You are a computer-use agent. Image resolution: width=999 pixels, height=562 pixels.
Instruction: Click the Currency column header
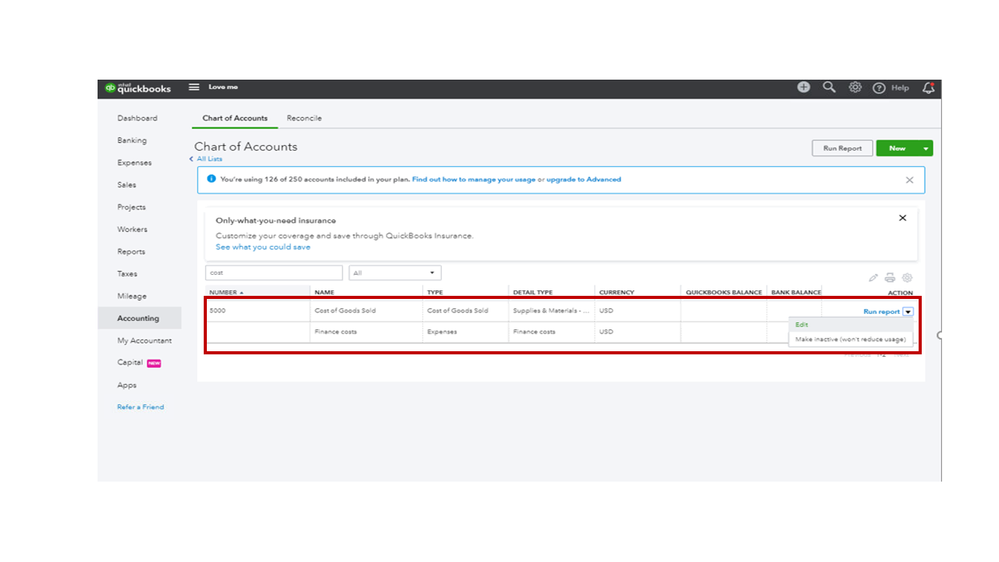pos(617,292)
